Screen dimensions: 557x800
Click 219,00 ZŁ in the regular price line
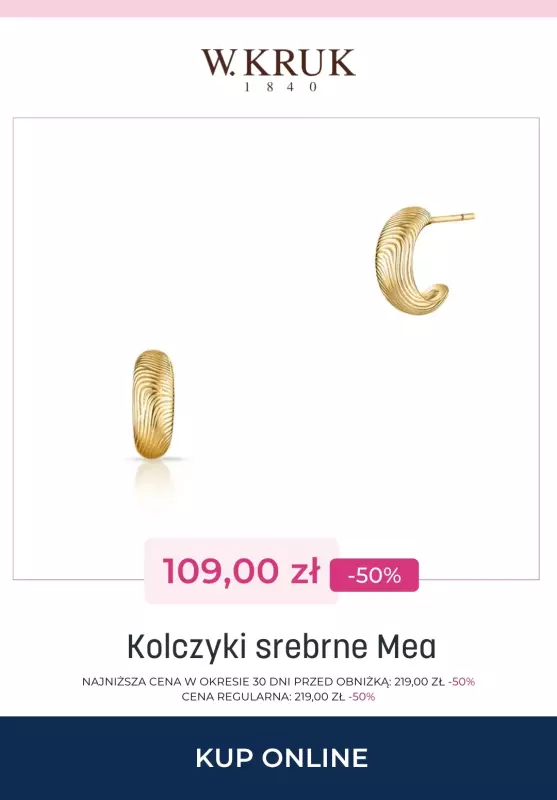(x=320, y=697)
